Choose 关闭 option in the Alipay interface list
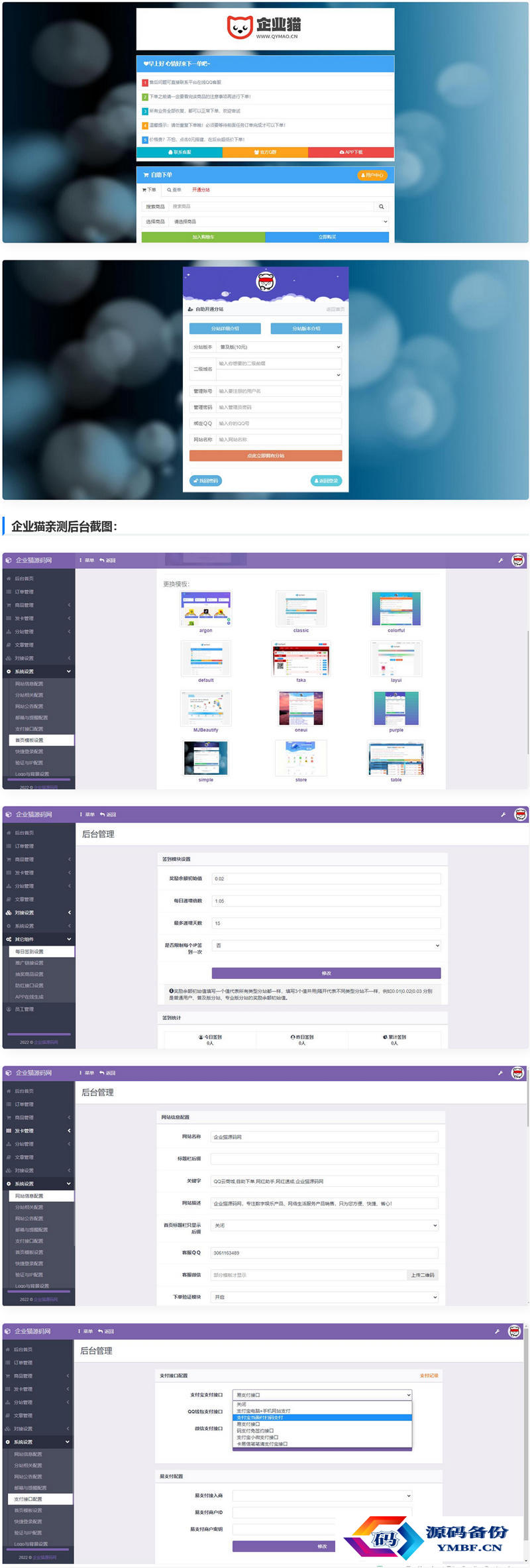The height and width of the screenshot is (1568, 530). (x=322, y=1404)
